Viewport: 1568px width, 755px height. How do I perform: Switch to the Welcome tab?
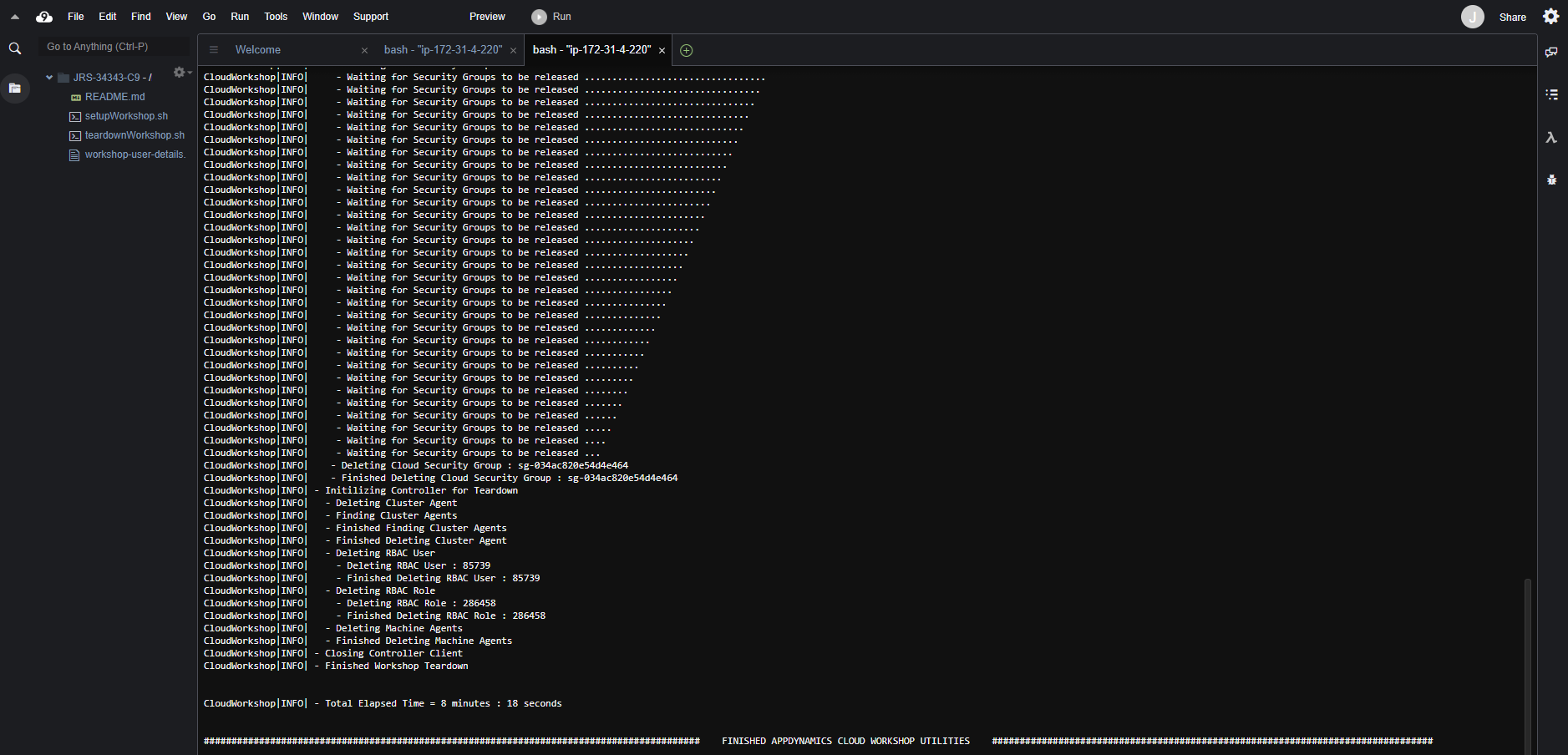click(x=258, y=50)
